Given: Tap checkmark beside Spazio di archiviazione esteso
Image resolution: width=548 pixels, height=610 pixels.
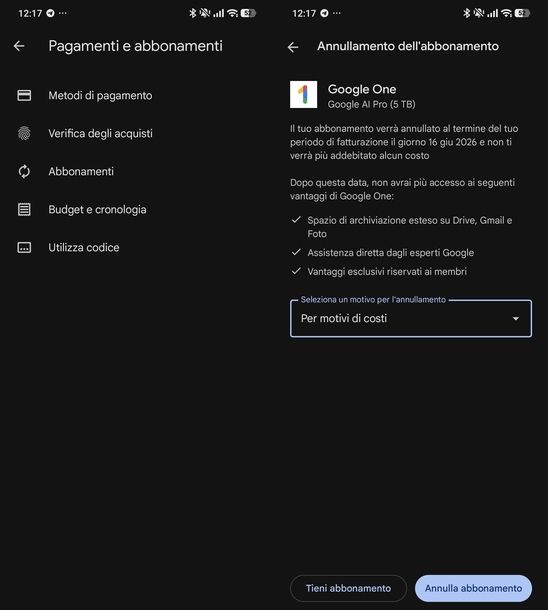Looking at the screenshot, I should (296, 220).
